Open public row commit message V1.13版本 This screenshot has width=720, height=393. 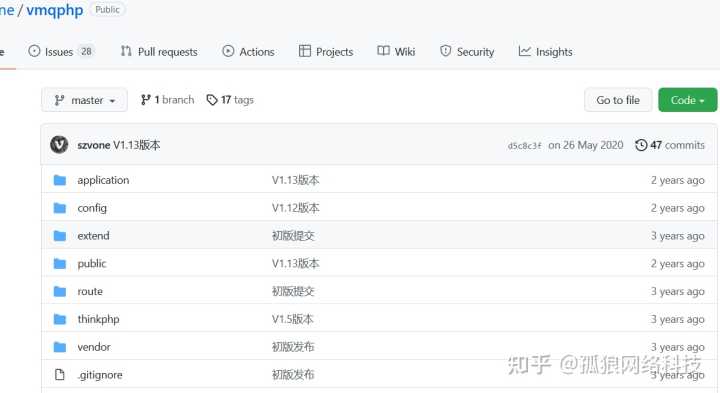(x=295, y=264)
